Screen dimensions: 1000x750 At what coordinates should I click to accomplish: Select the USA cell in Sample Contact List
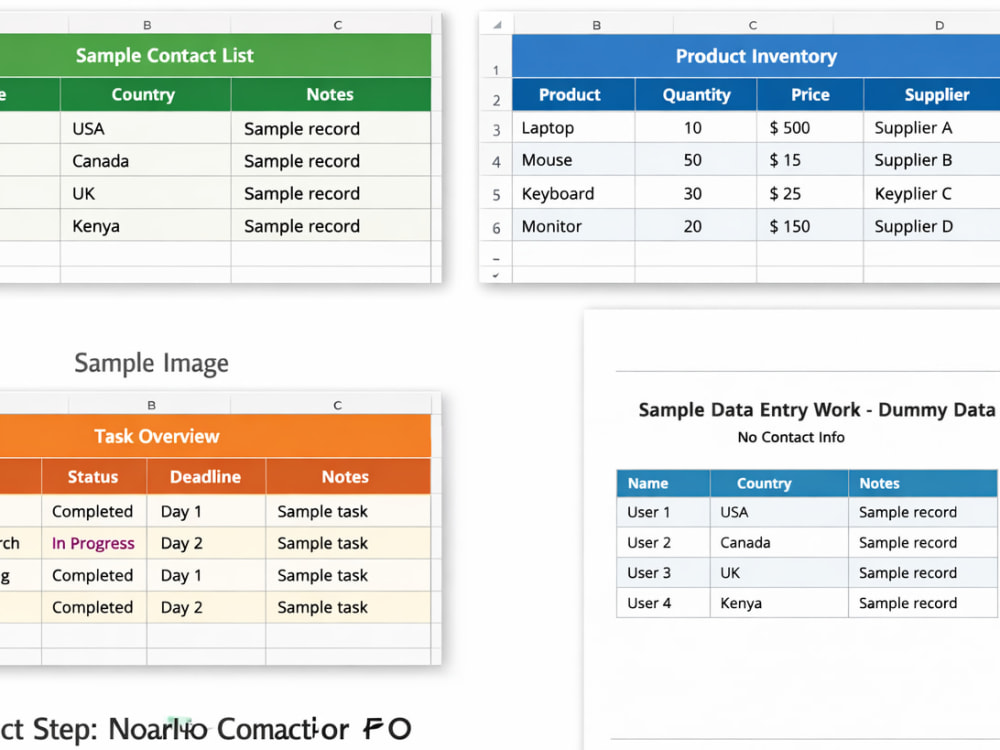tap(145, 128)
